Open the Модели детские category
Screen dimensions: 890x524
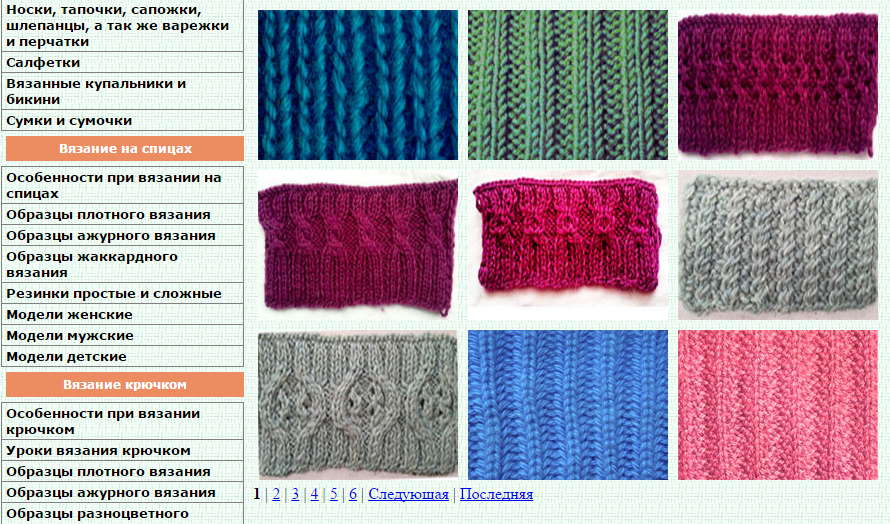[x=123, y=357]
